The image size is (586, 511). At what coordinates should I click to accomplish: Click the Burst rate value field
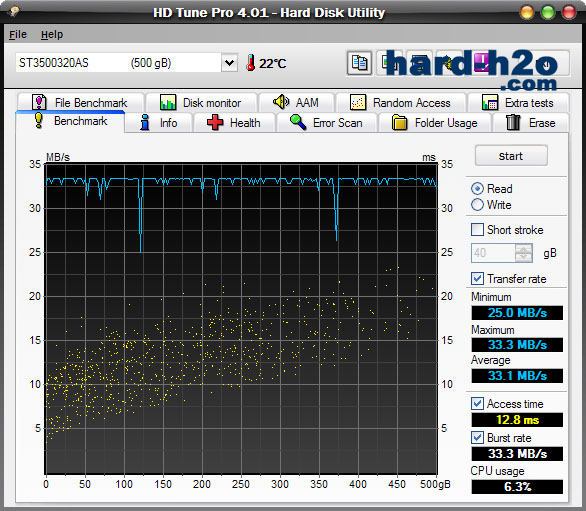[517, 454]
